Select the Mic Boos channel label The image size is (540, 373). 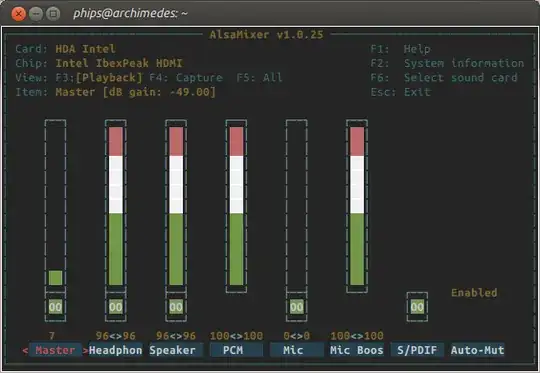(356, 350)
